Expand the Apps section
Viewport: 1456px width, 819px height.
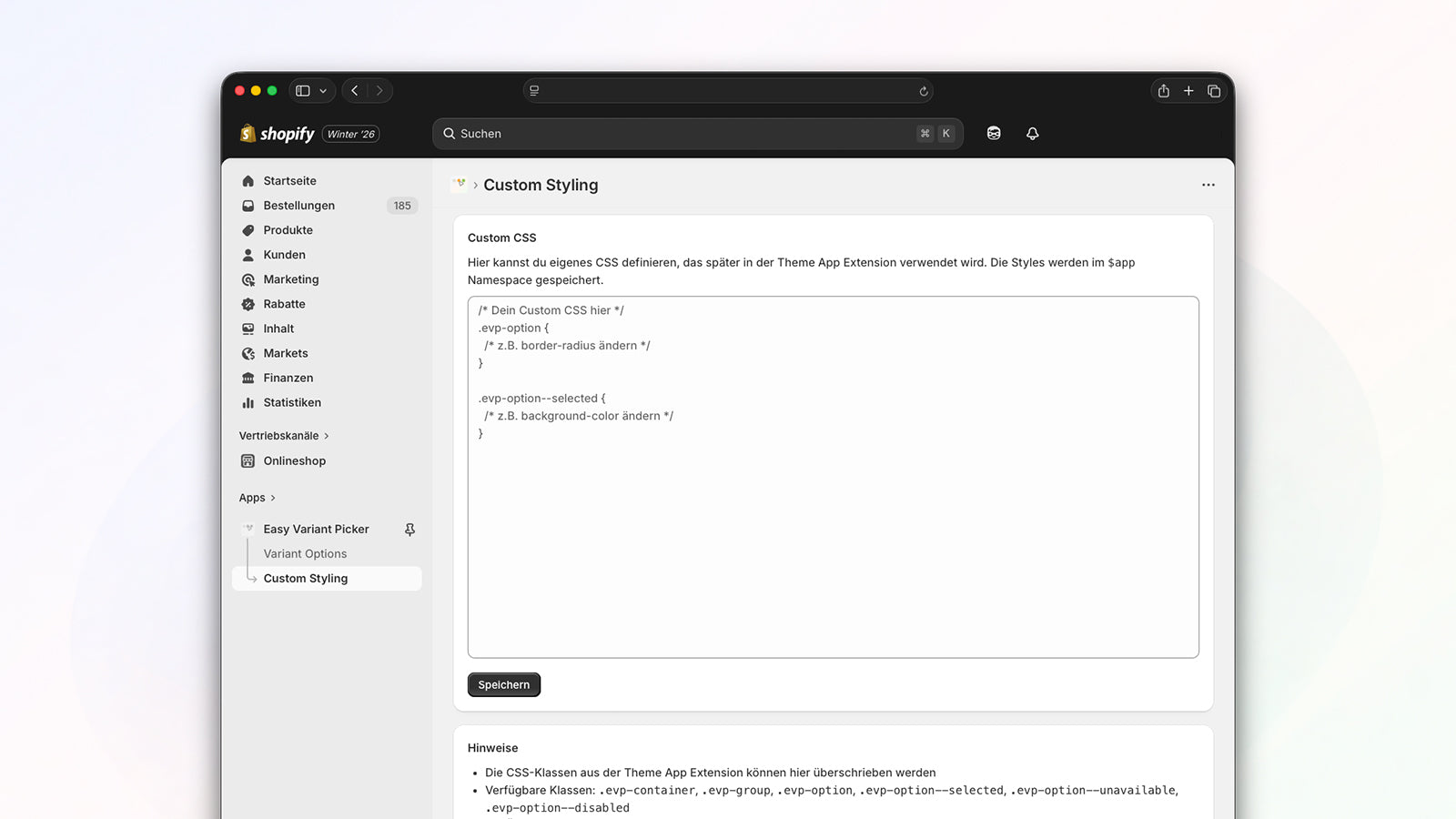[x=257, y=498]
